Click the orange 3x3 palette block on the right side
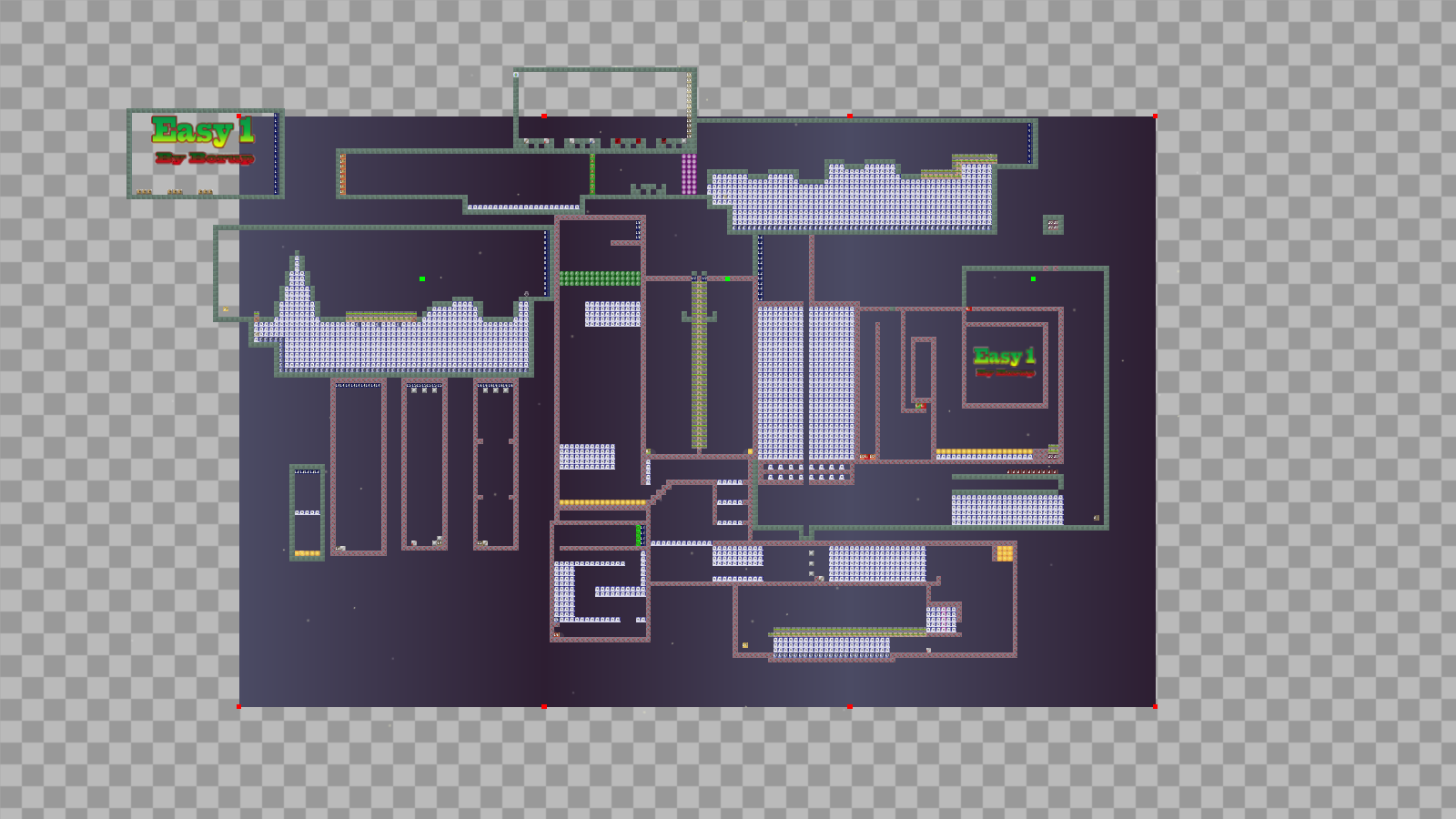The image size is (1456, 819). pos(1005,554)
